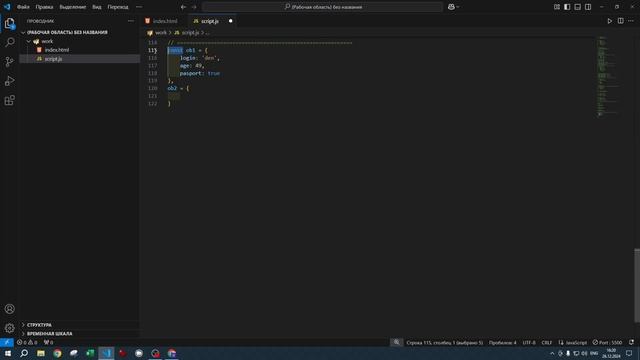Toggle the Secondary Side Bar
This screenshot has height=360, width=640.
point(588,7)
